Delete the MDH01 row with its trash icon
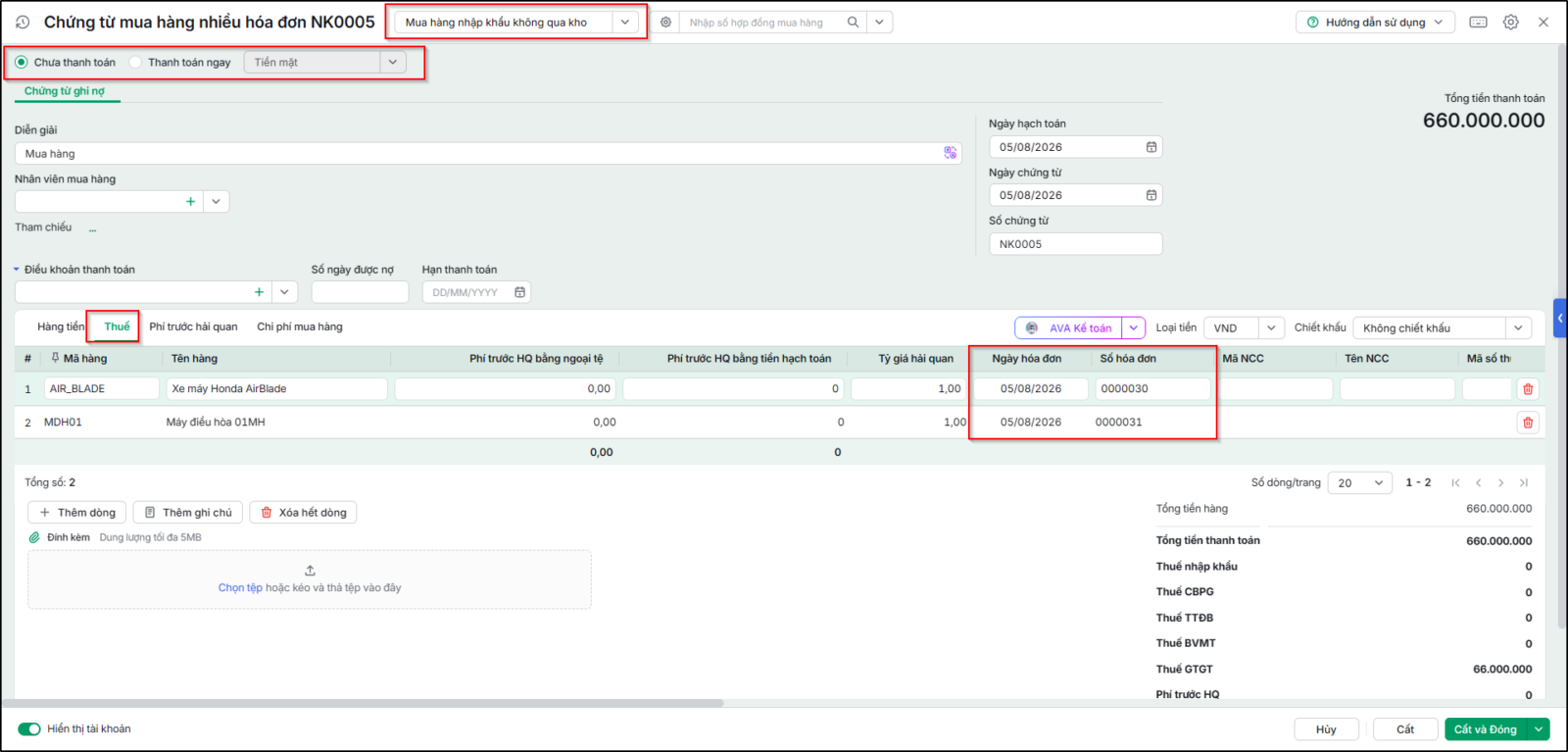 (x=1528, y=423)
